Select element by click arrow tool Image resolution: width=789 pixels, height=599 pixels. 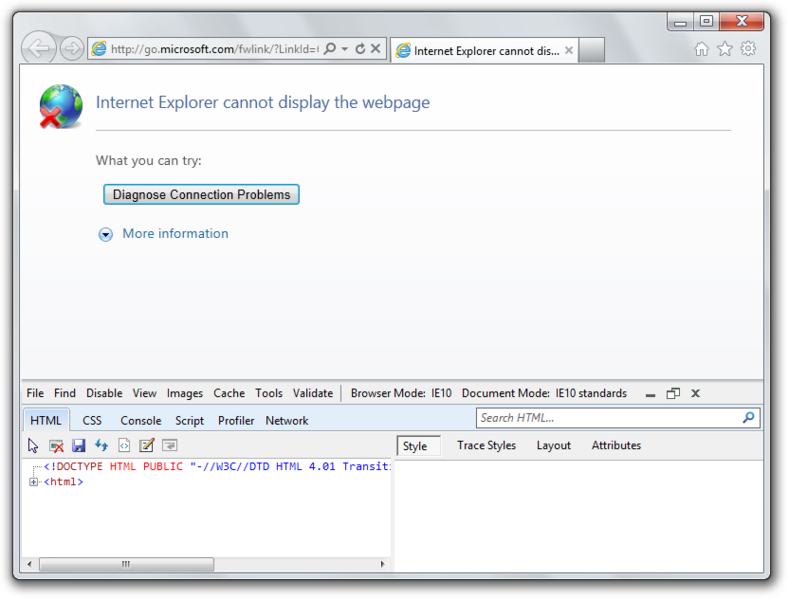point(33,445)
